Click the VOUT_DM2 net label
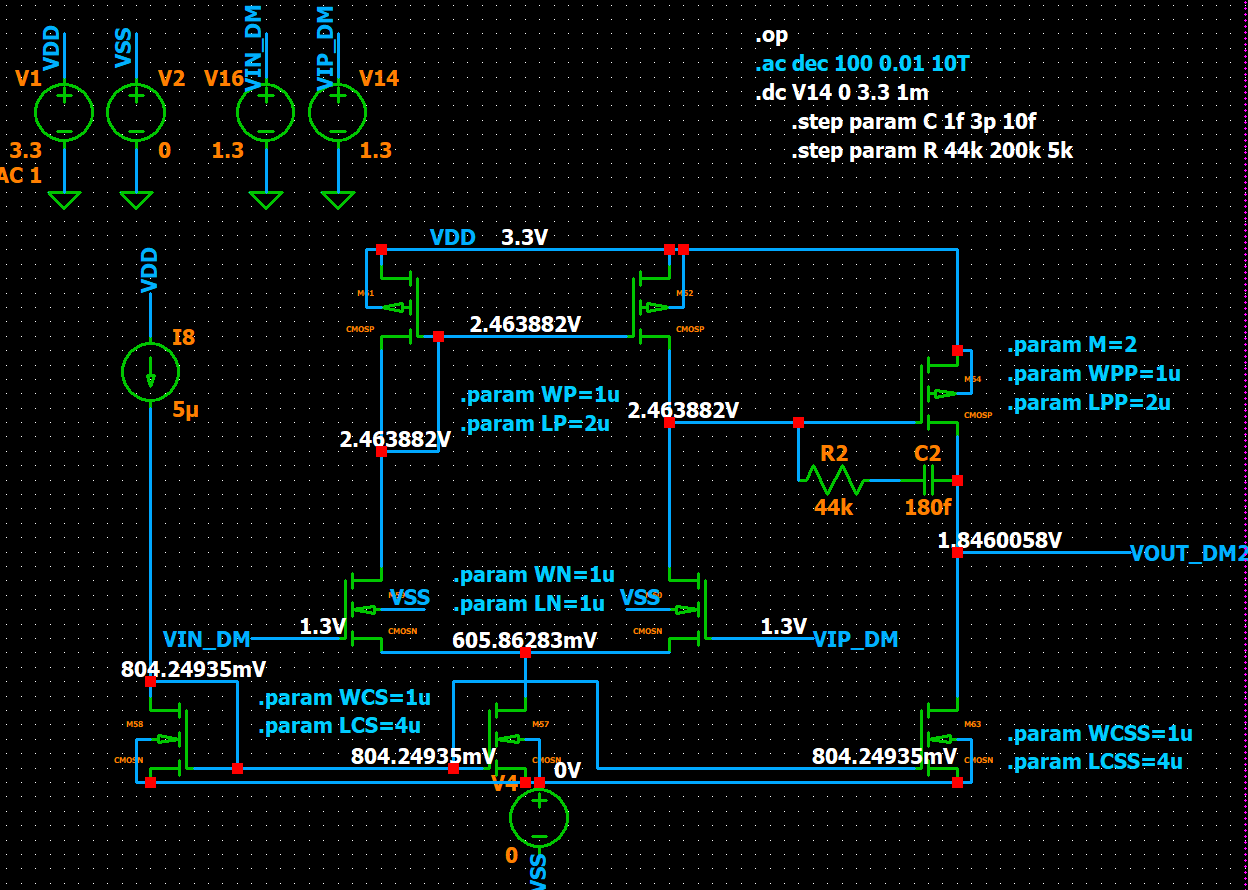 [x=1189, y=553]
